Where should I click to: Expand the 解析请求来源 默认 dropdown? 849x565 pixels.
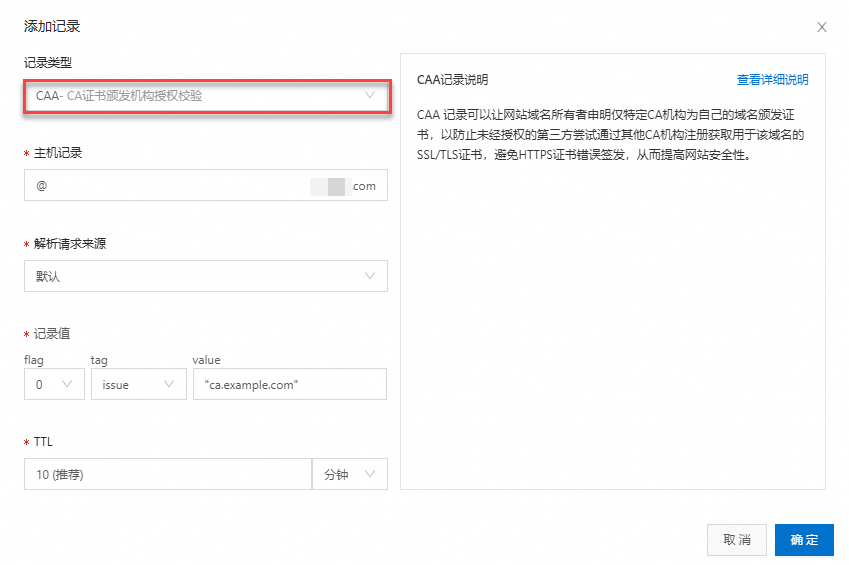tap(206, 276)
